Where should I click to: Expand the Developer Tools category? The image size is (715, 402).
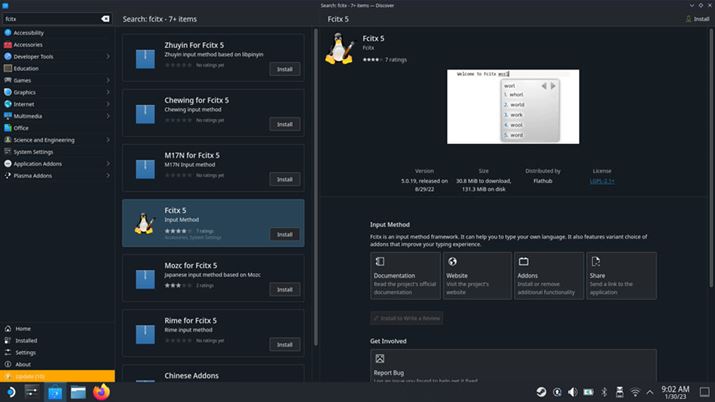tap(109, 56)
